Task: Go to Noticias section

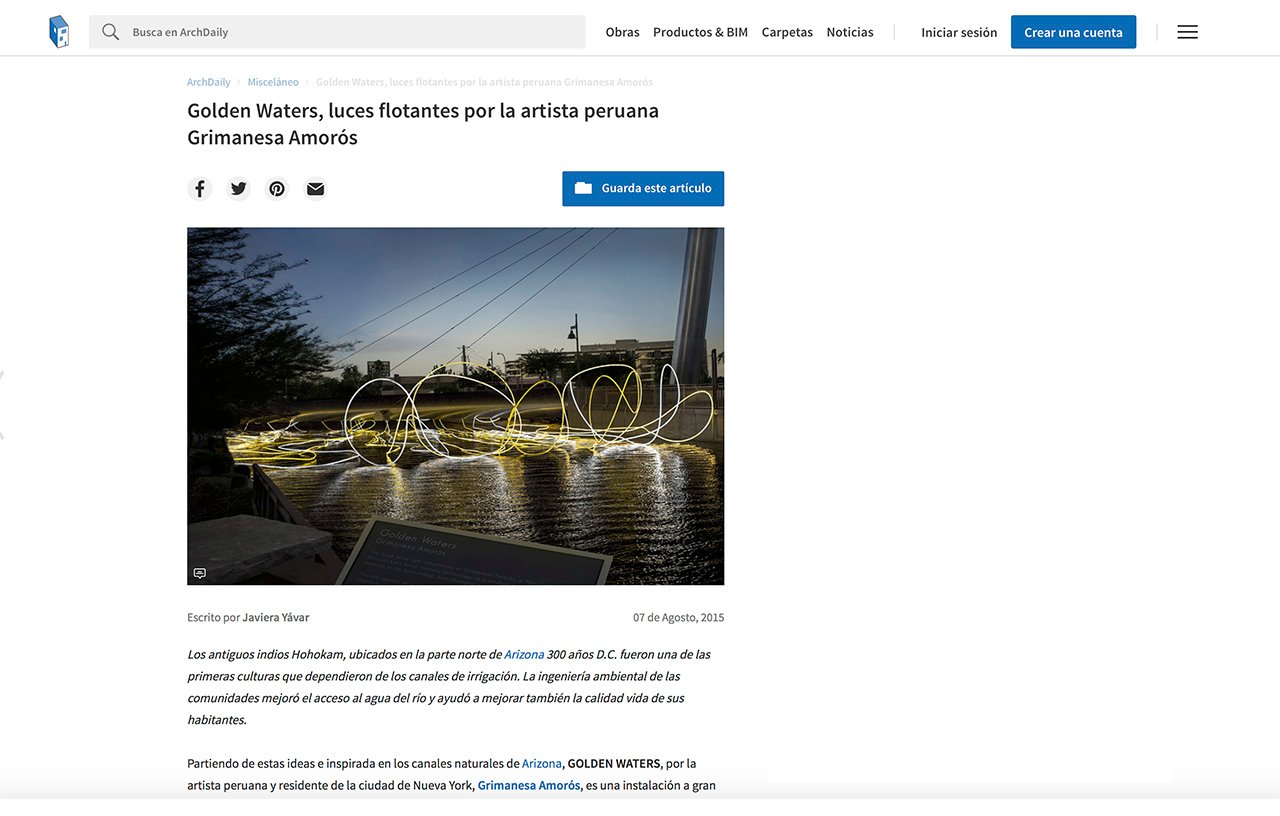Action: click(850, 32)
